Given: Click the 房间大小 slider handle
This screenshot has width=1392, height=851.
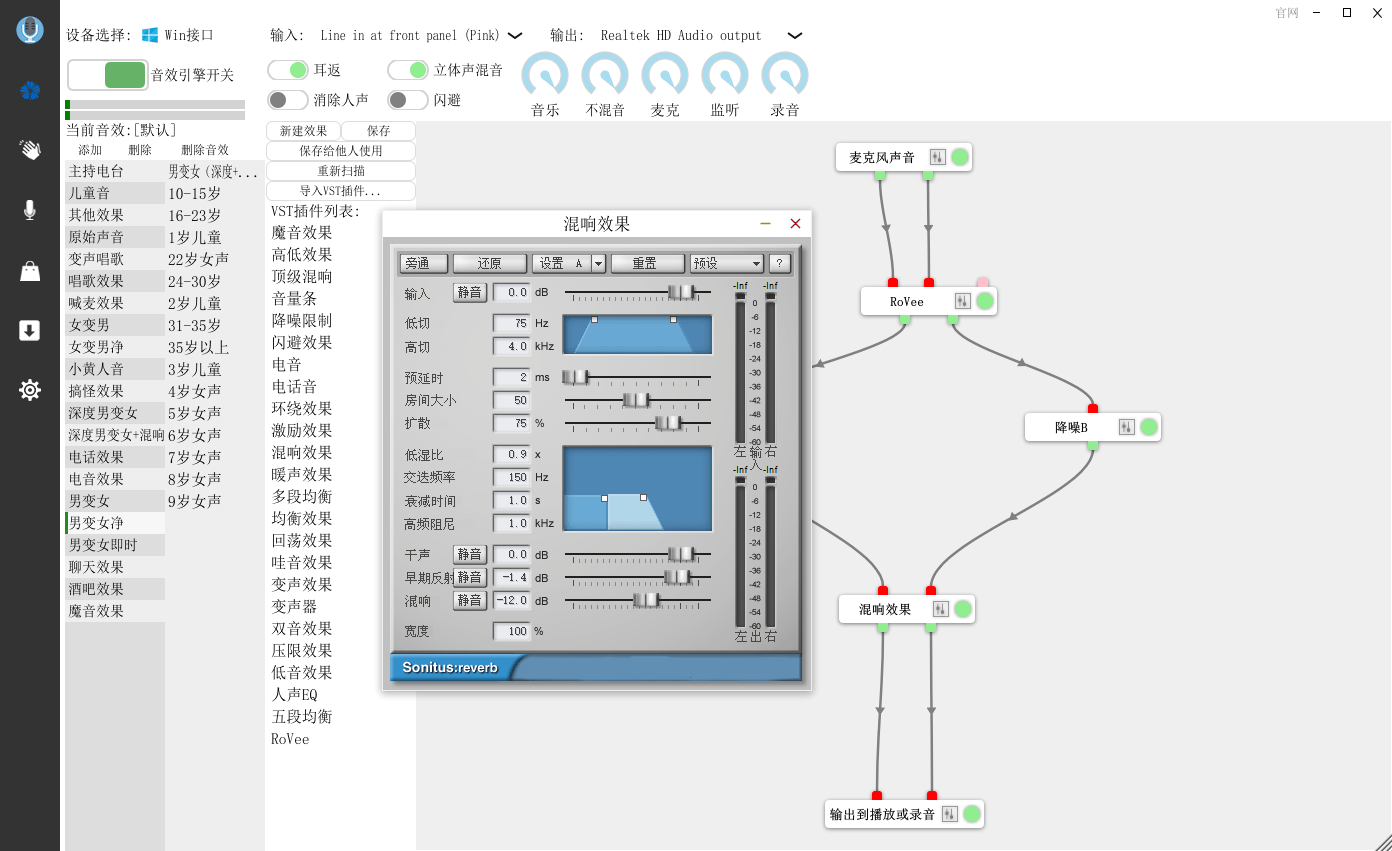Looking at the screenshot, I should click(x=636, y=400).
